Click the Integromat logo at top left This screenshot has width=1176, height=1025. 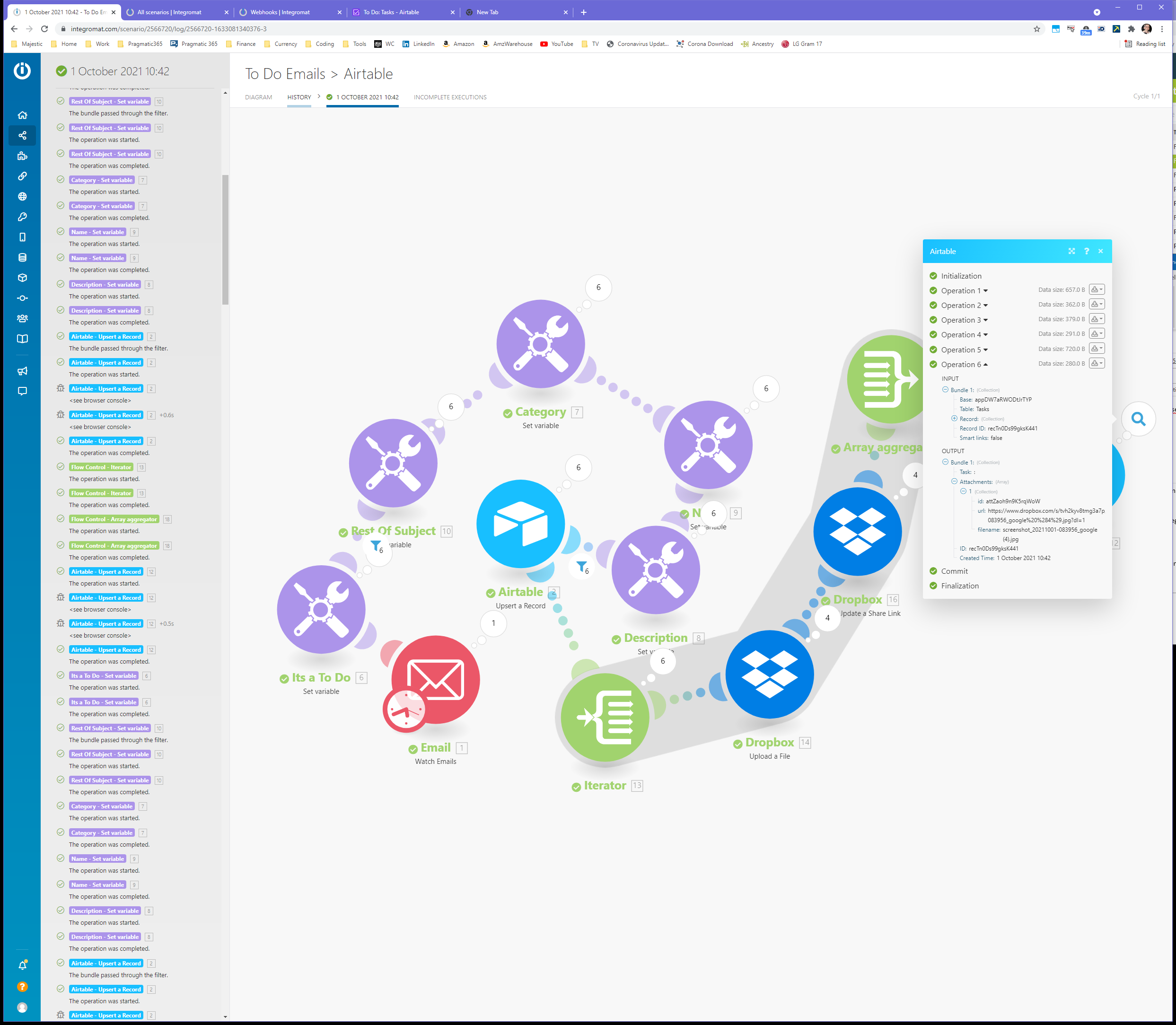pos(22,71)
